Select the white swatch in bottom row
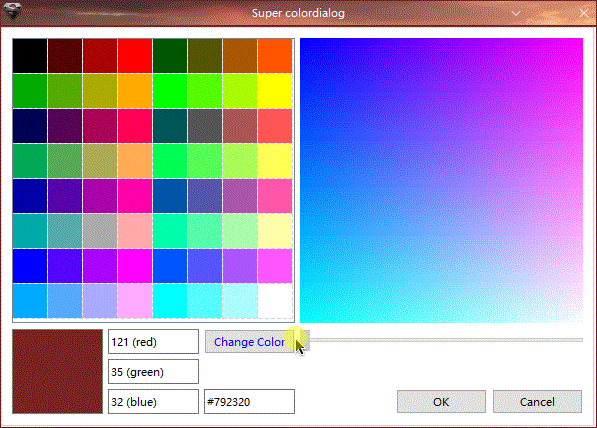Screen dimensions: 597x428 275,301
